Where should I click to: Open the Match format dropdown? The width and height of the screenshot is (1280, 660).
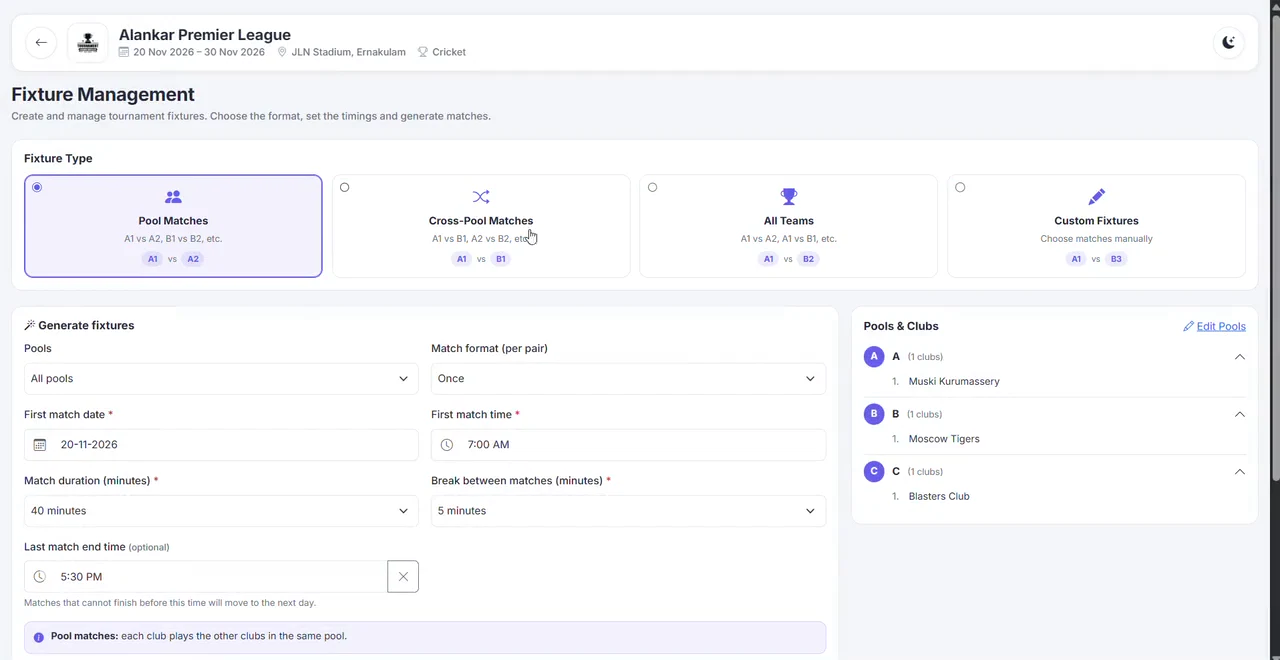pyautogui.click(x=628, y=379)
